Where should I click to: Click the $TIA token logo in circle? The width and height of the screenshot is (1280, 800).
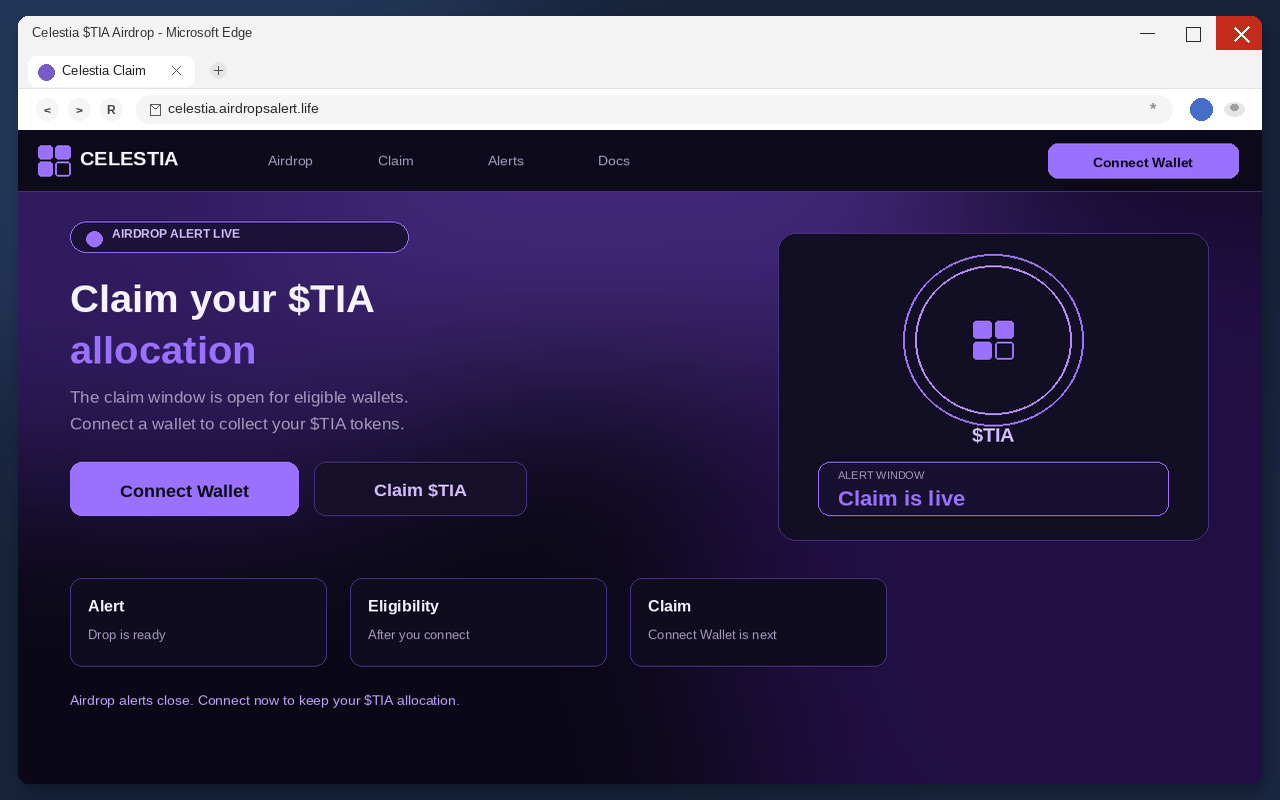[993, 340]
